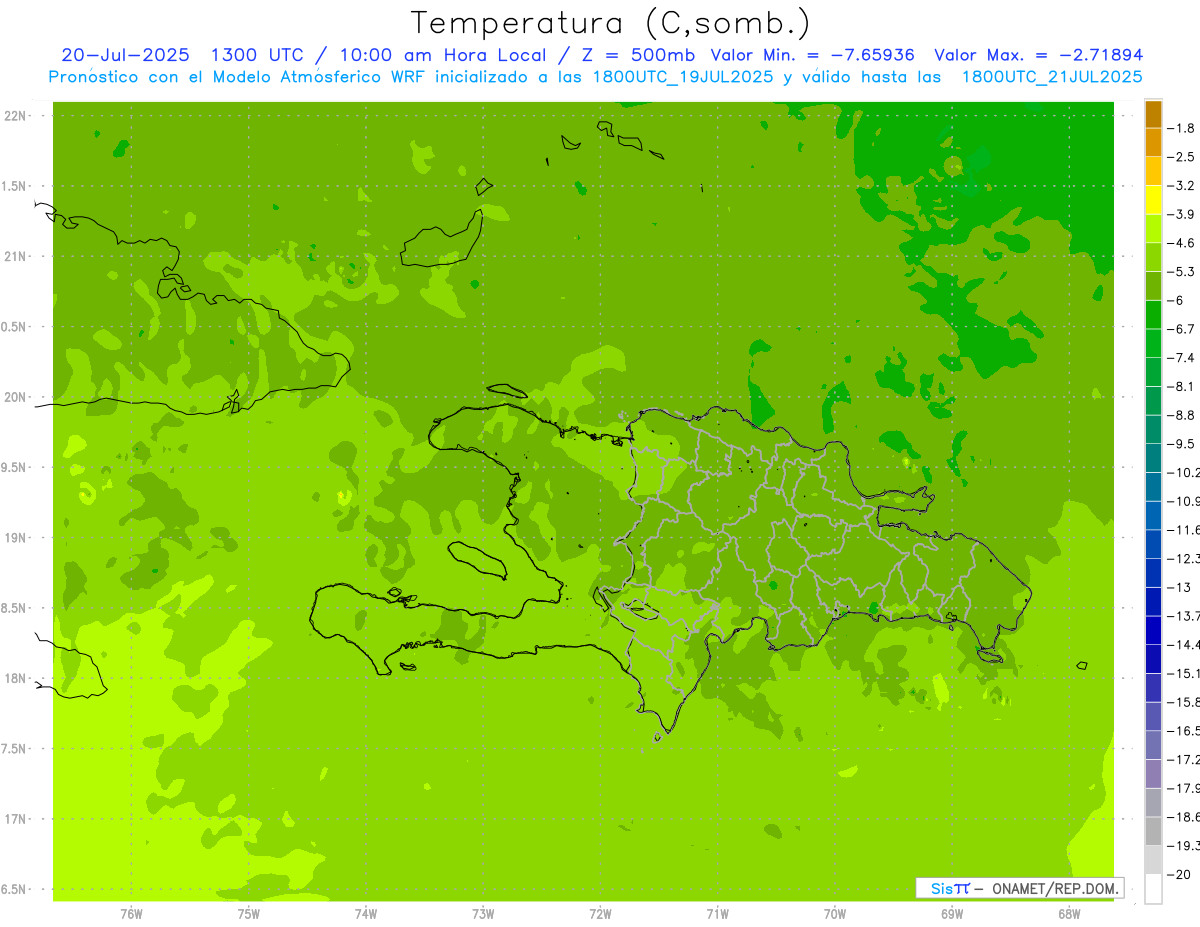Click the '-8.8' colorbar value label

pyautogui.click(x=1182, y=415)
